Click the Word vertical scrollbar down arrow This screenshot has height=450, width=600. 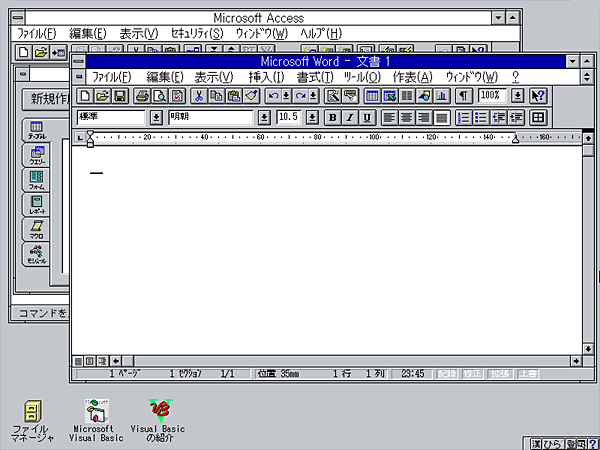tap(588, 349)
